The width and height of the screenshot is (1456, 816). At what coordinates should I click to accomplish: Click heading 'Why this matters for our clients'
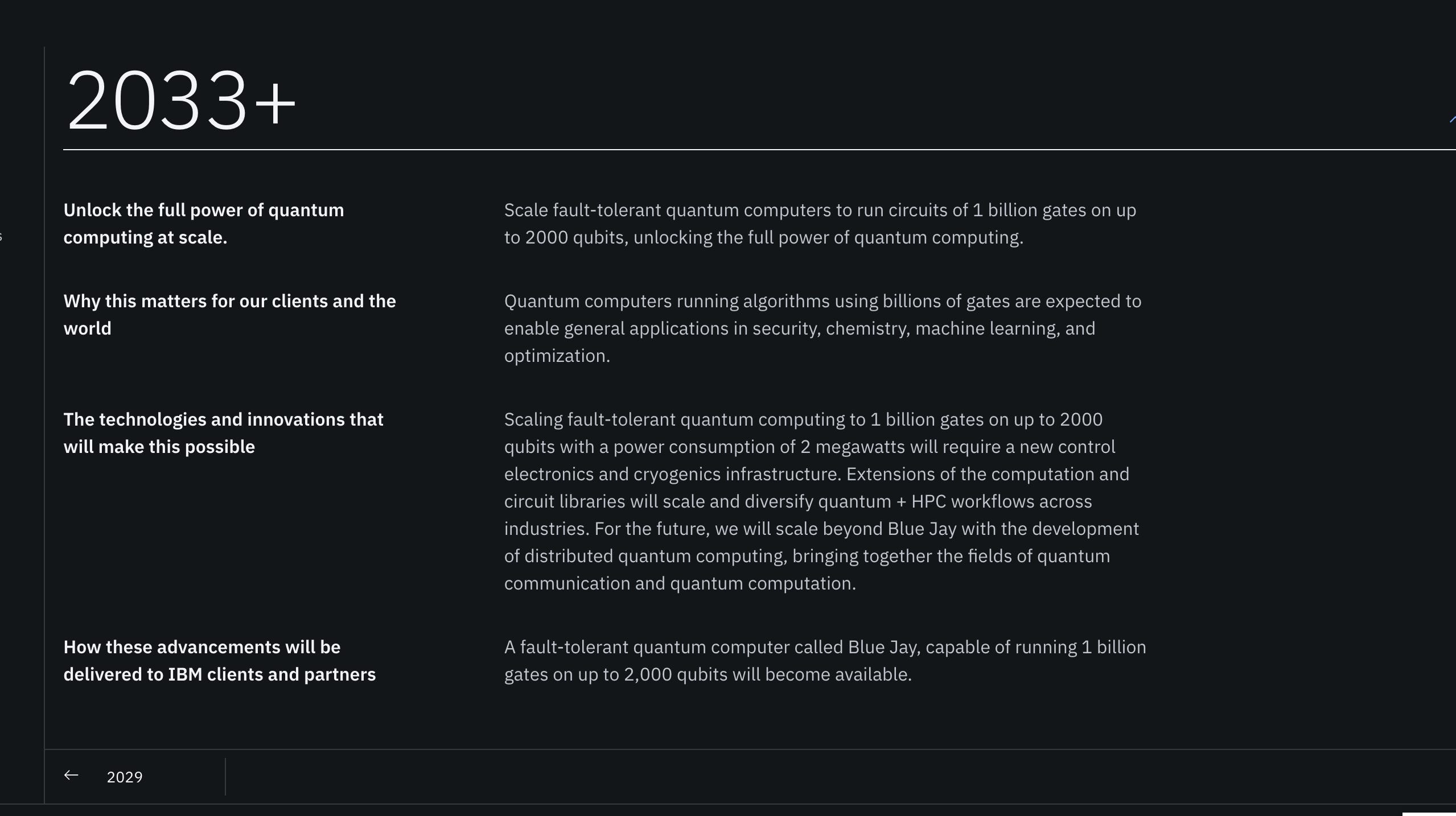point(229,315)
